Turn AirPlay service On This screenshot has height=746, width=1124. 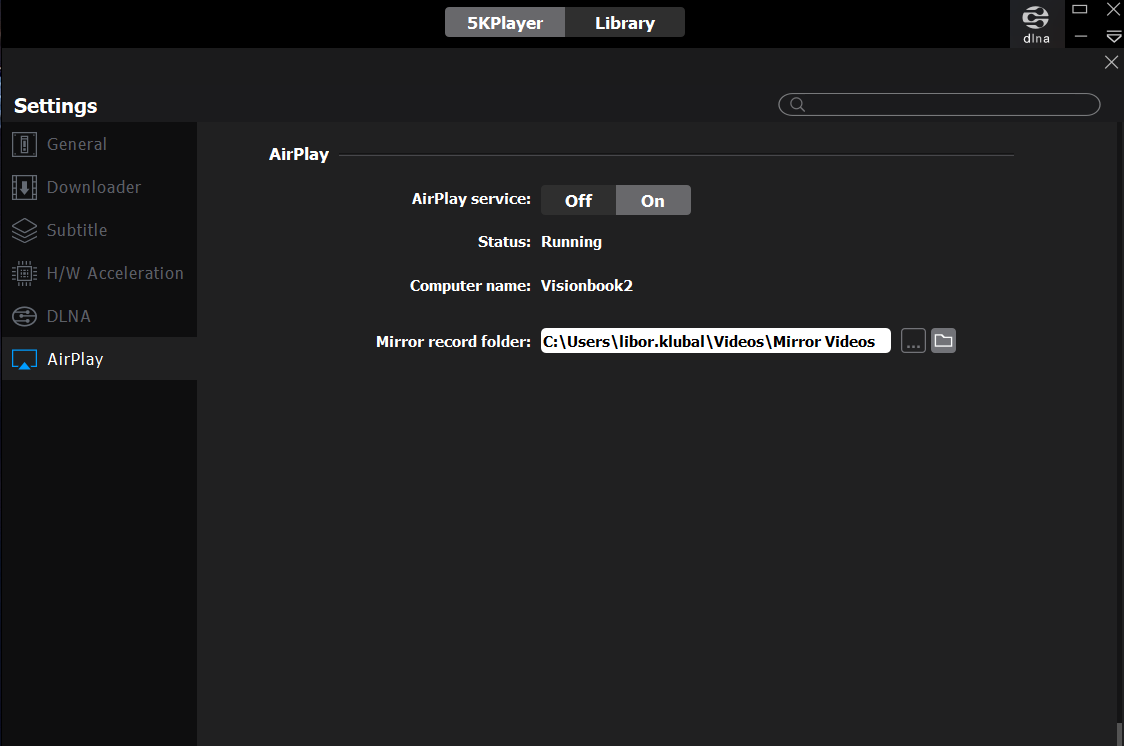coord(653,200)
